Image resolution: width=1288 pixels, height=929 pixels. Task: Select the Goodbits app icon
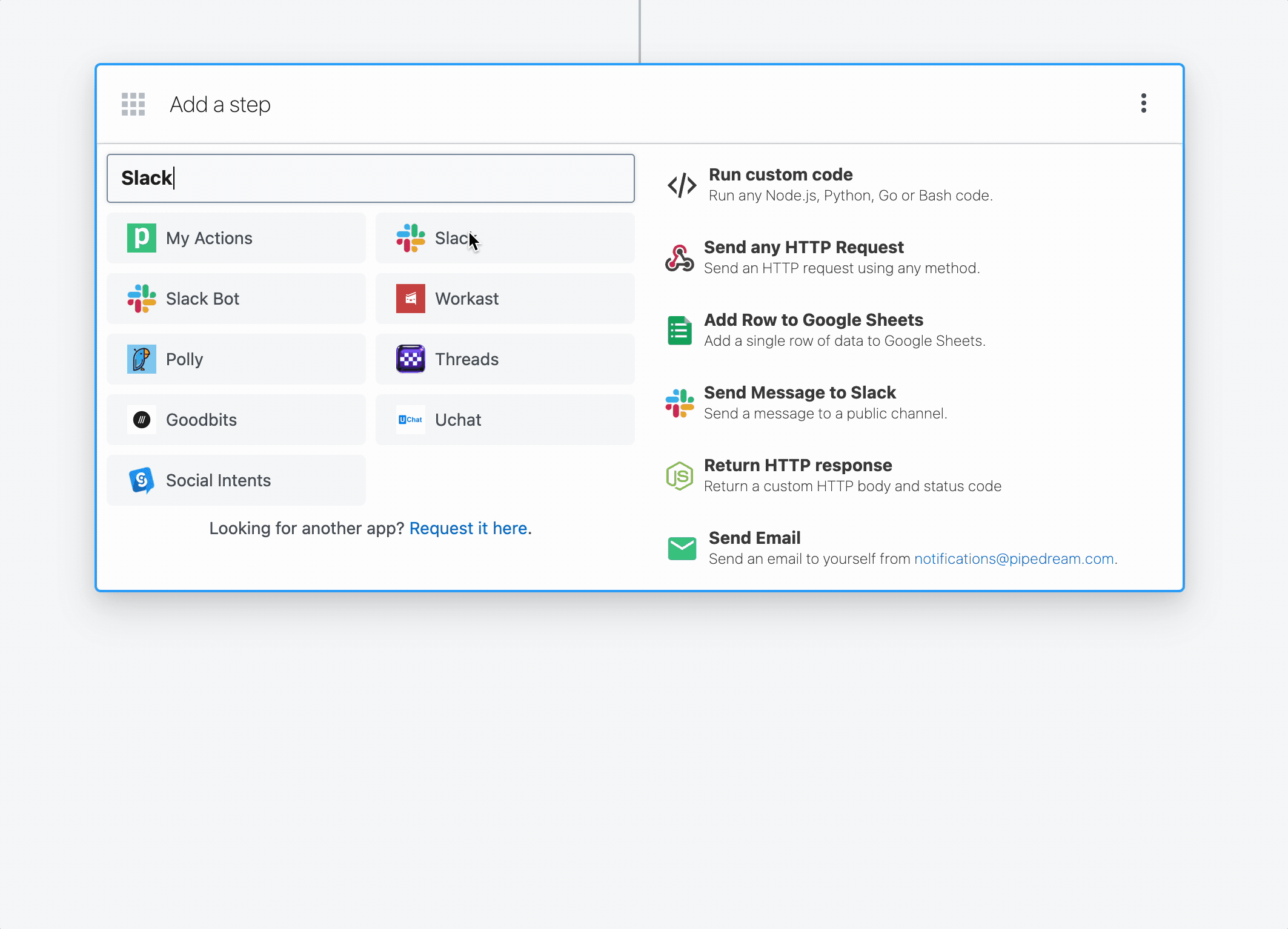141,419
